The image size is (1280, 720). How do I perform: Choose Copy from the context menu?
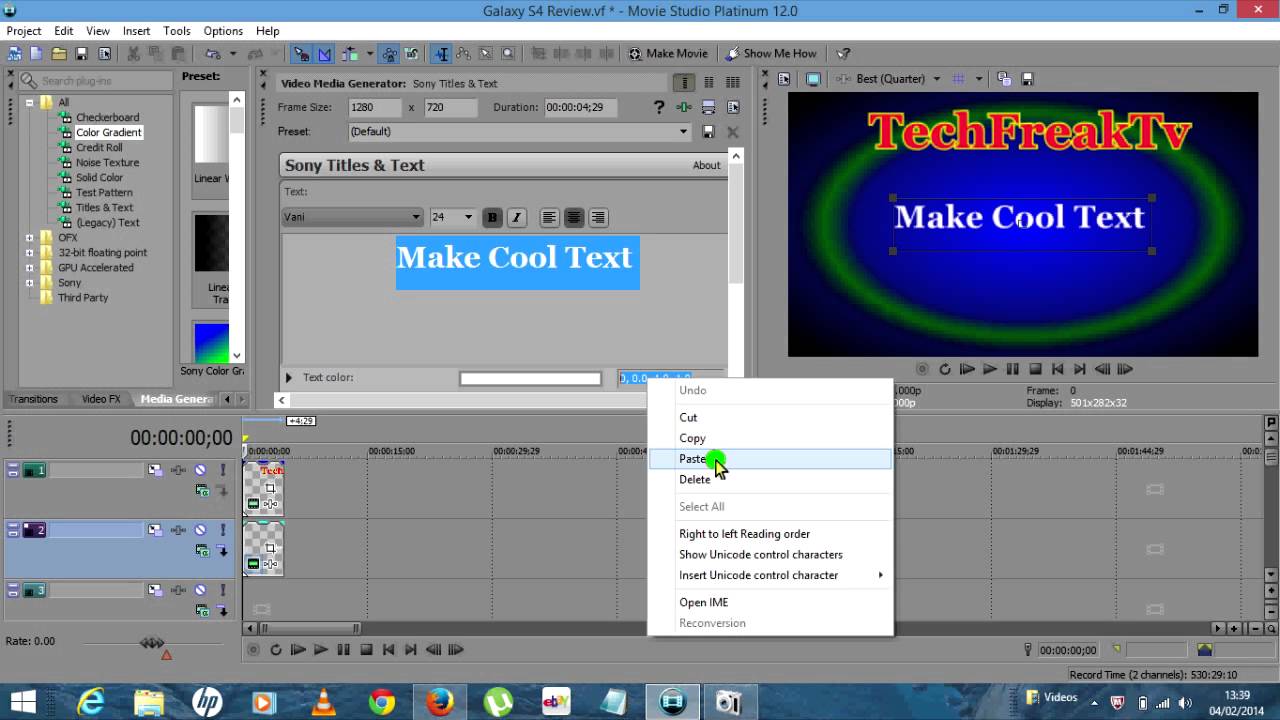click(770, 438)
